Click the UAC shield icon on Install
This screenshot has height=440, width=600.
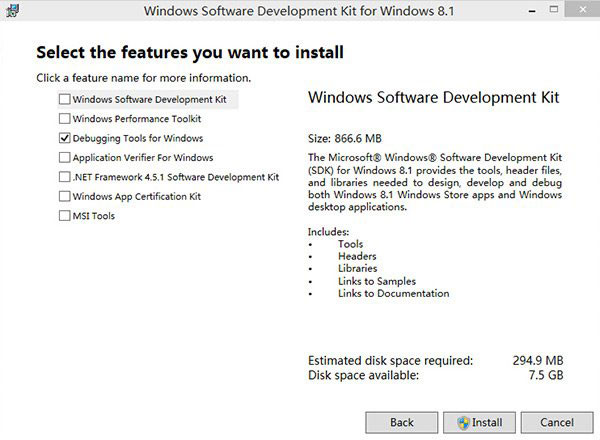point(463,422)
